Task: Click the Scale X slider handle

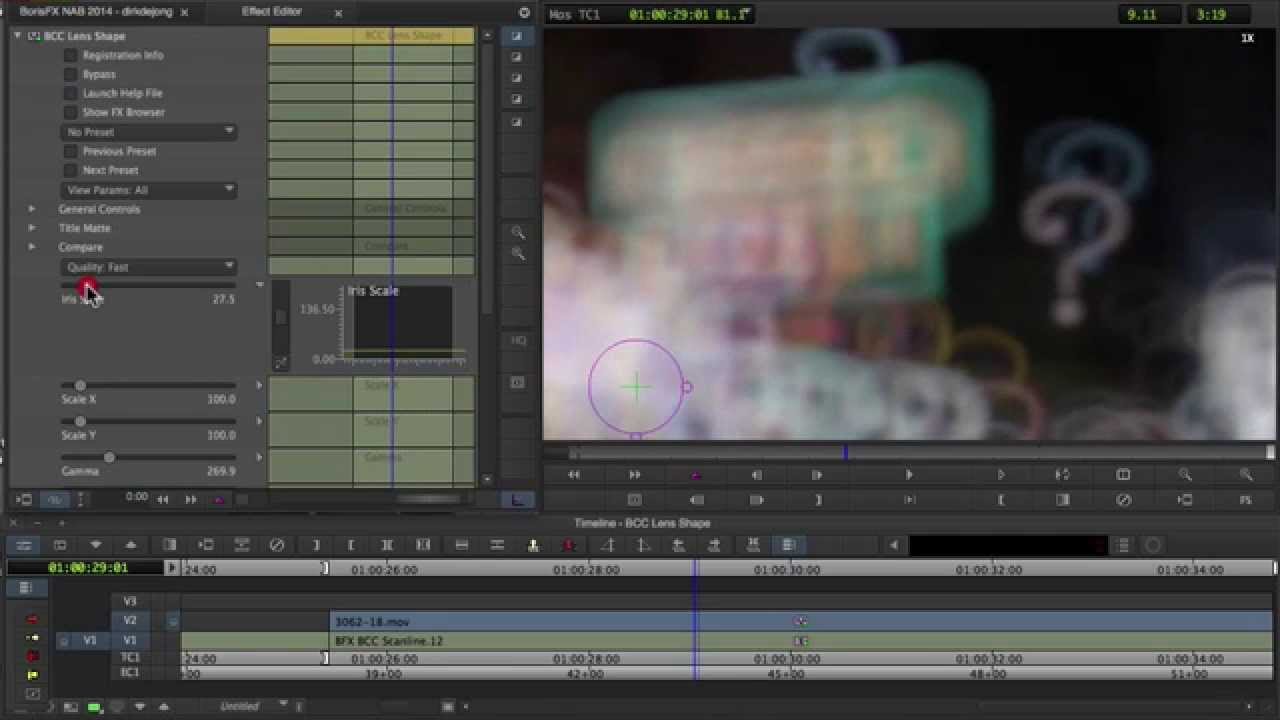Action: [x=80, y=385]
